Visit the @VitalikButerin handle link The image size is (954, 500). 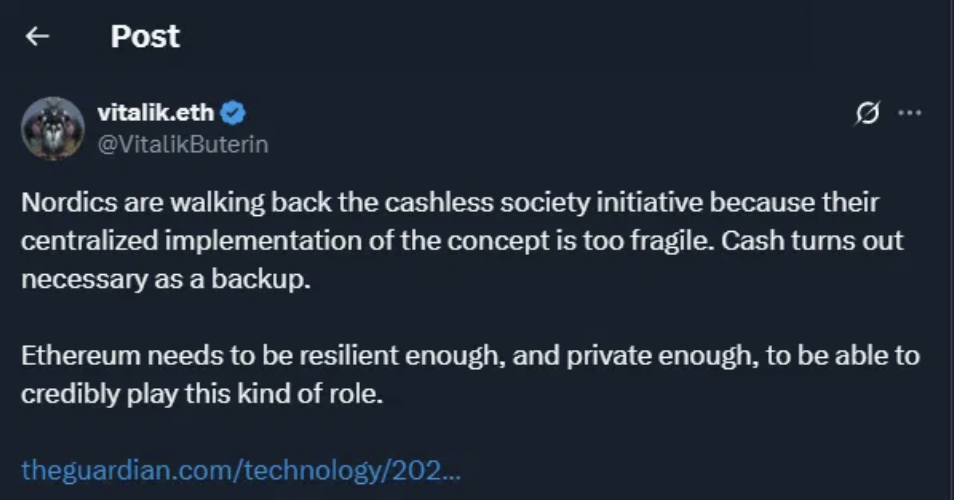click(182, 144)
